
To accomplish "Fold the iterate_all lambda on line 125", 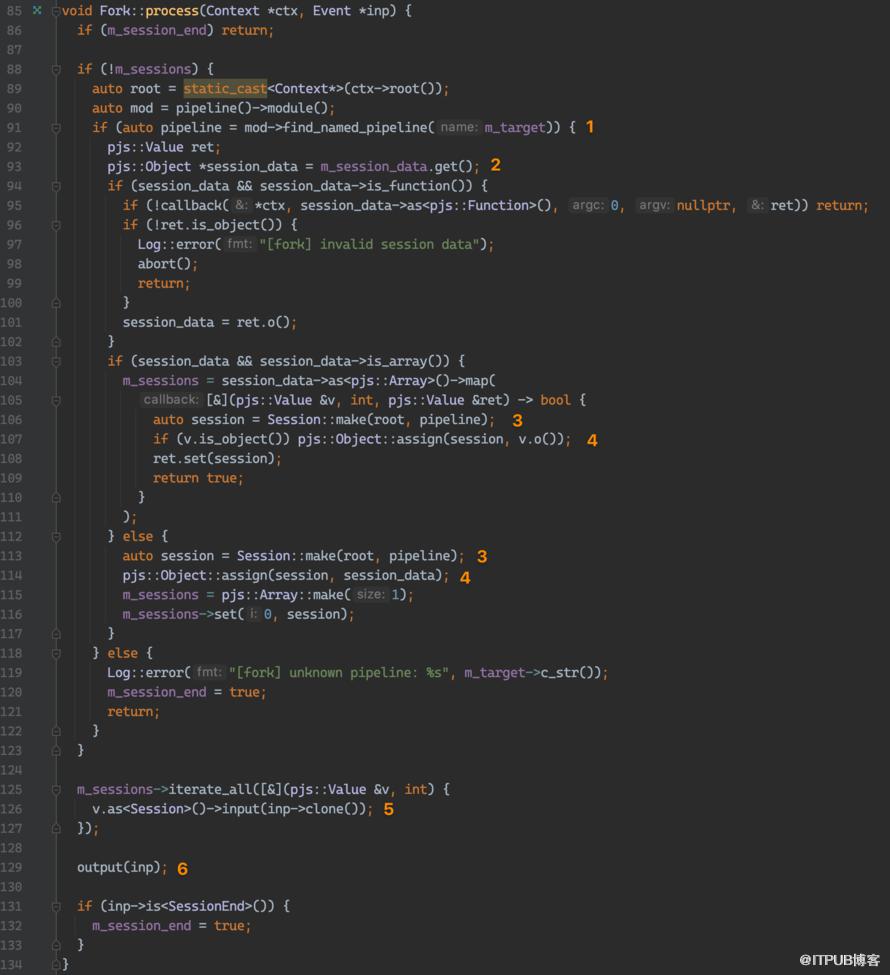I will point(56,790).
